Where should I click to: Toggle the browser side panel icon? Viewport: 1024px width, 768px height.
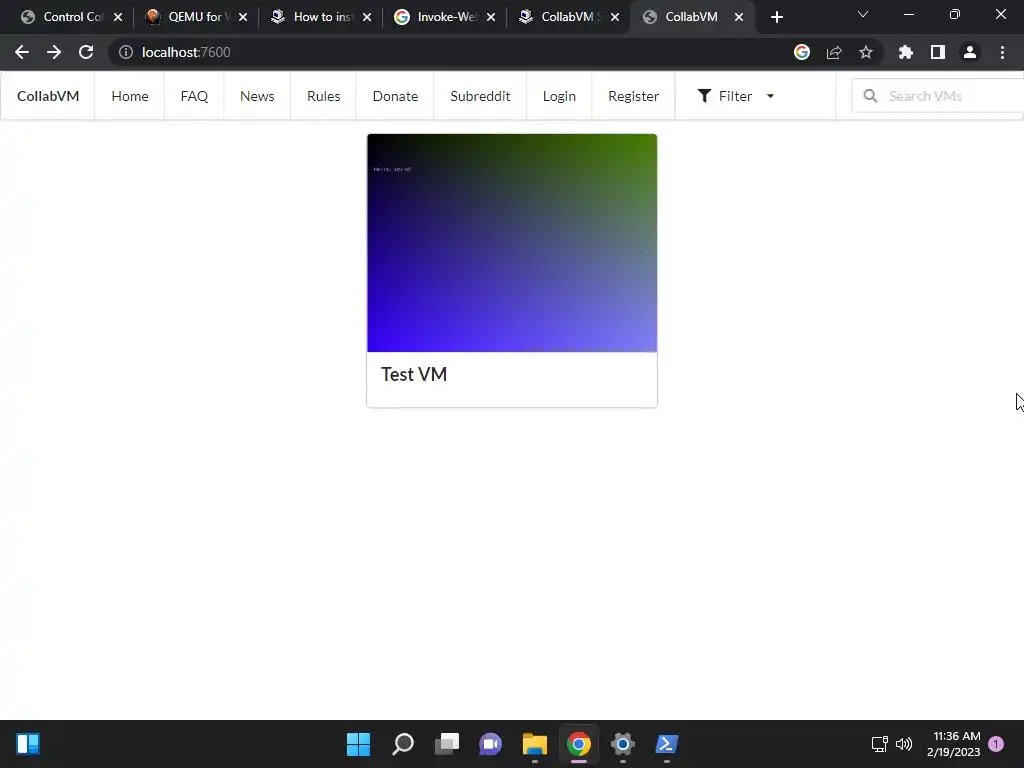(x=938, y=52)
